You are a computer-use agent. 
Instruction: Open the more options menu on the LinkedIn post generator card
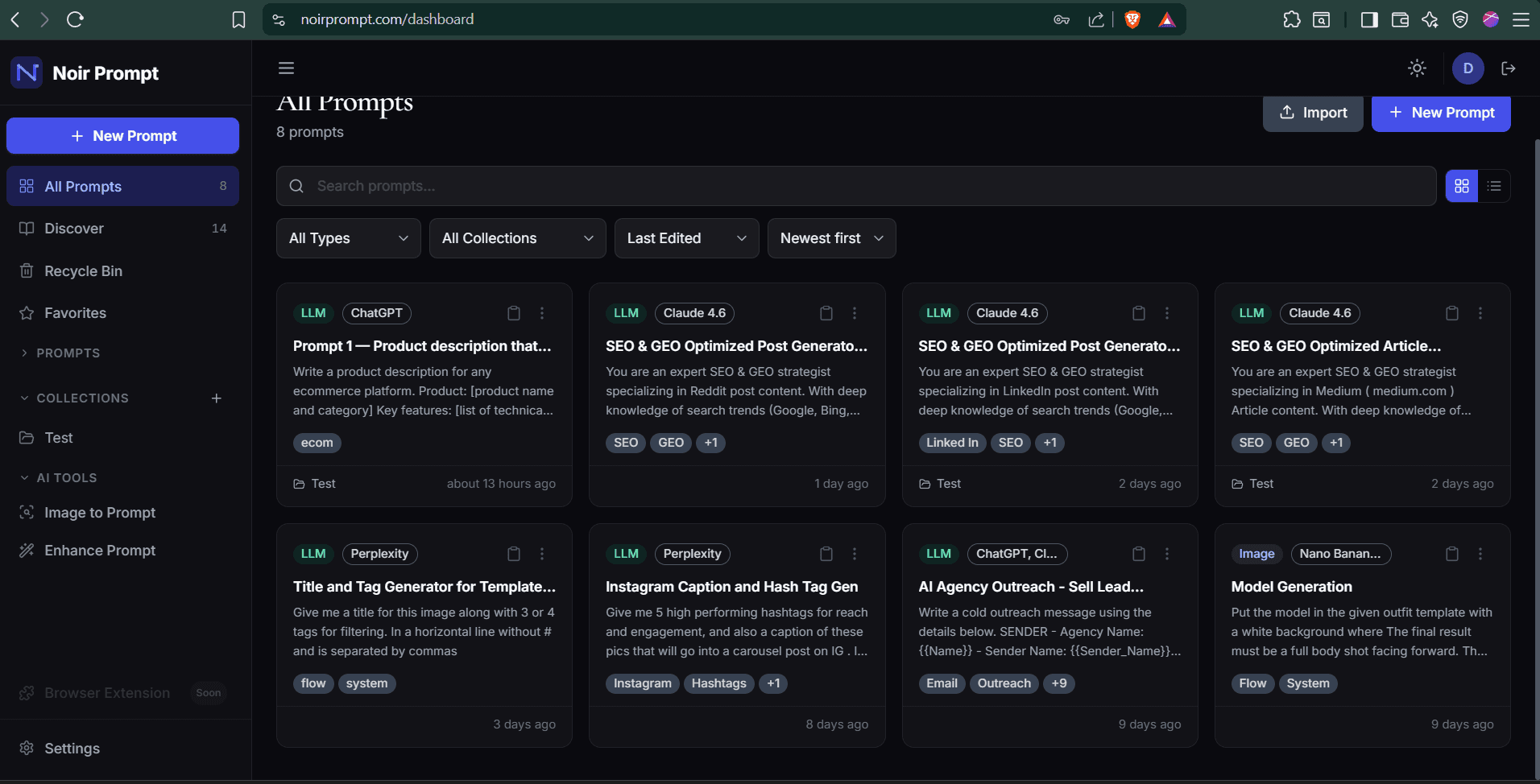click(1167, 313)
